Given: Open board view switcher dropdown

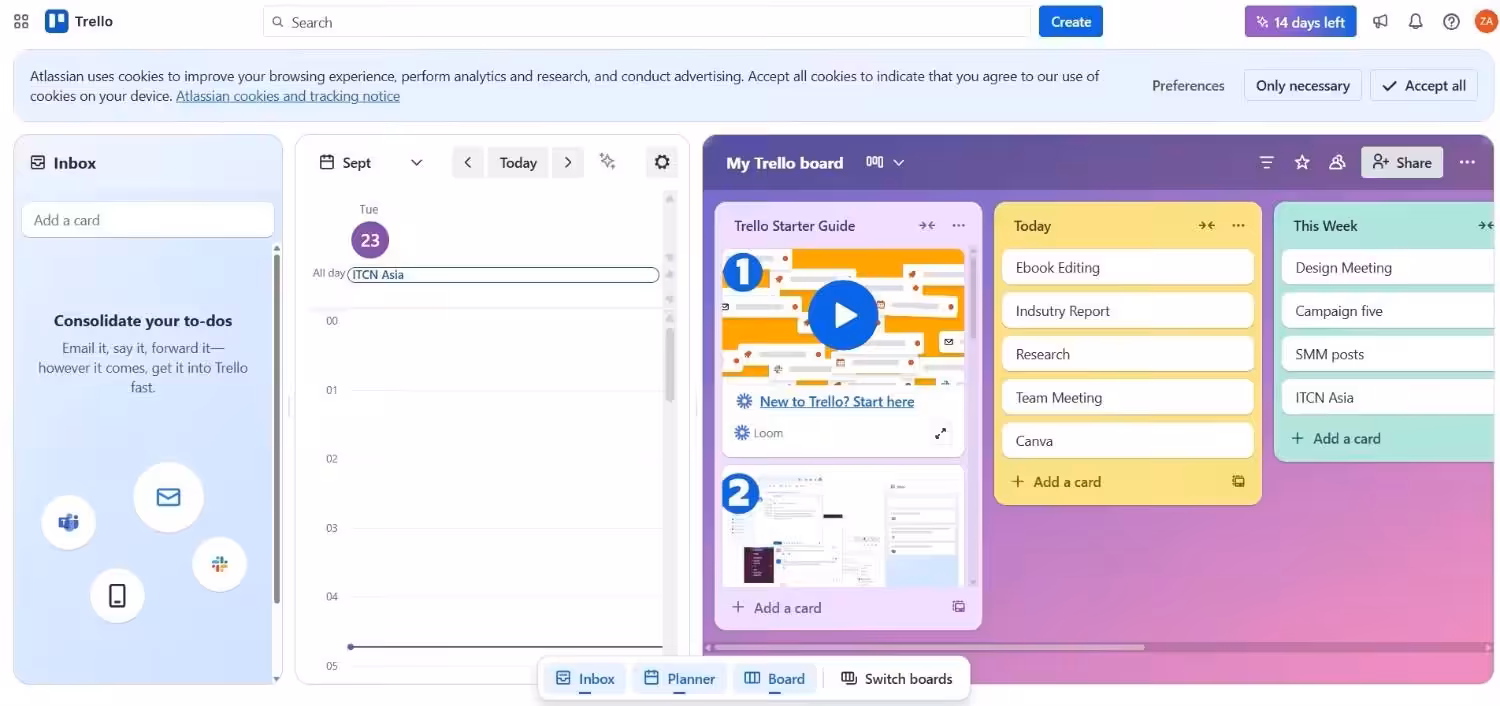Looking at the screenshot, I should point(885,162).
